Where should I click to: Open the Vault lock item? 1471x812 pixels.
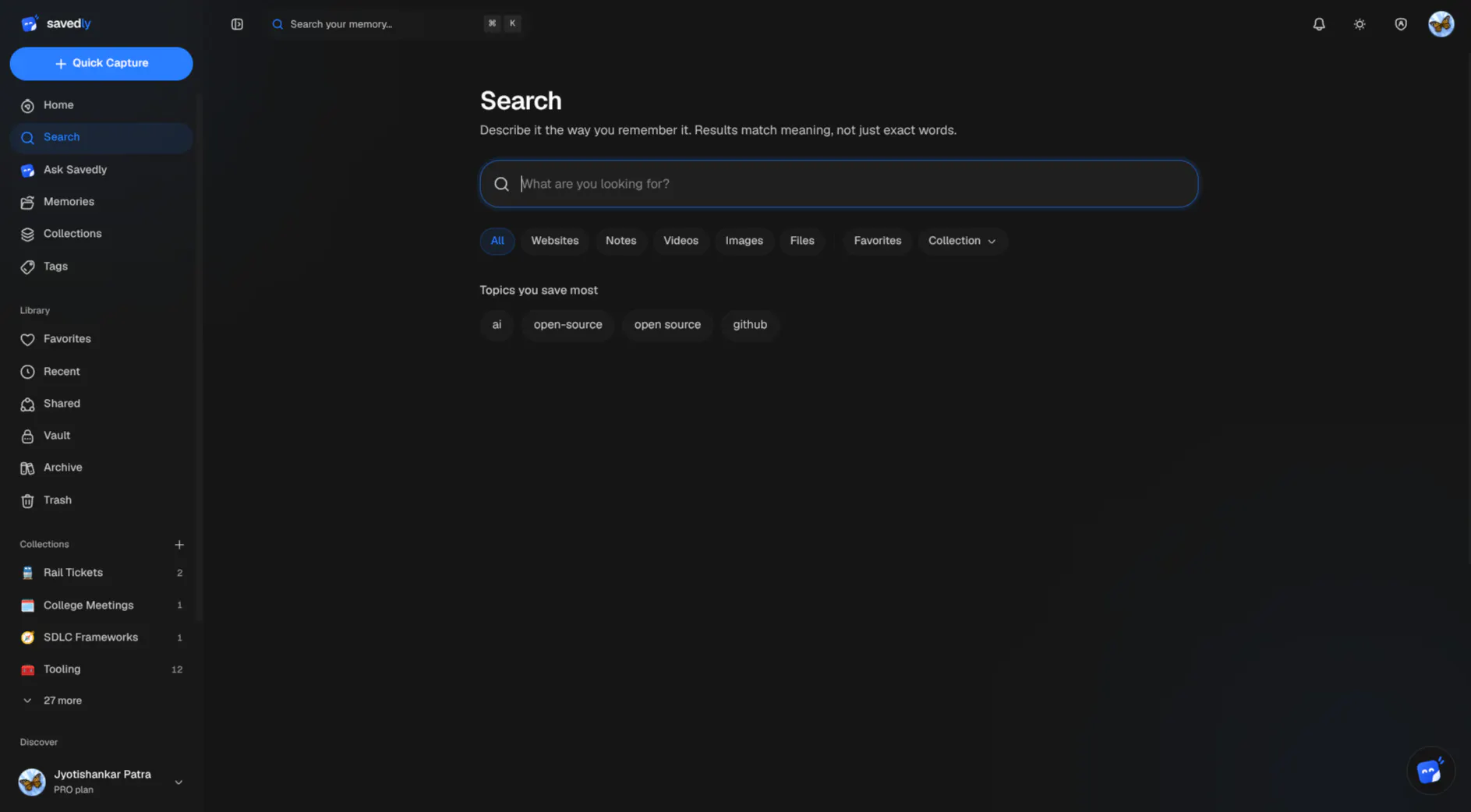[101, 436]
